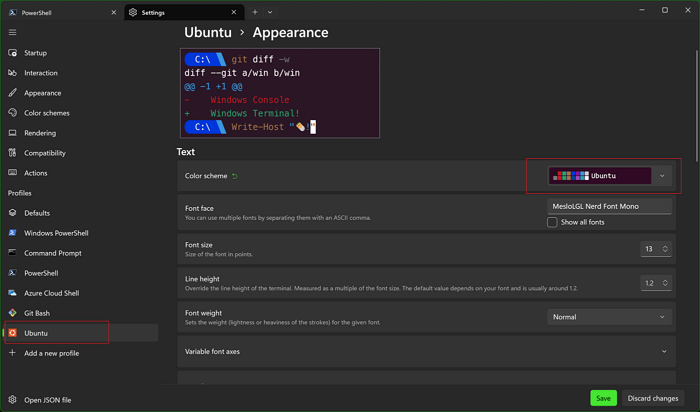Screen dimensions: 700x412
Task: Click the Command Prompt profile icon
Action: (x=12, y=253)
